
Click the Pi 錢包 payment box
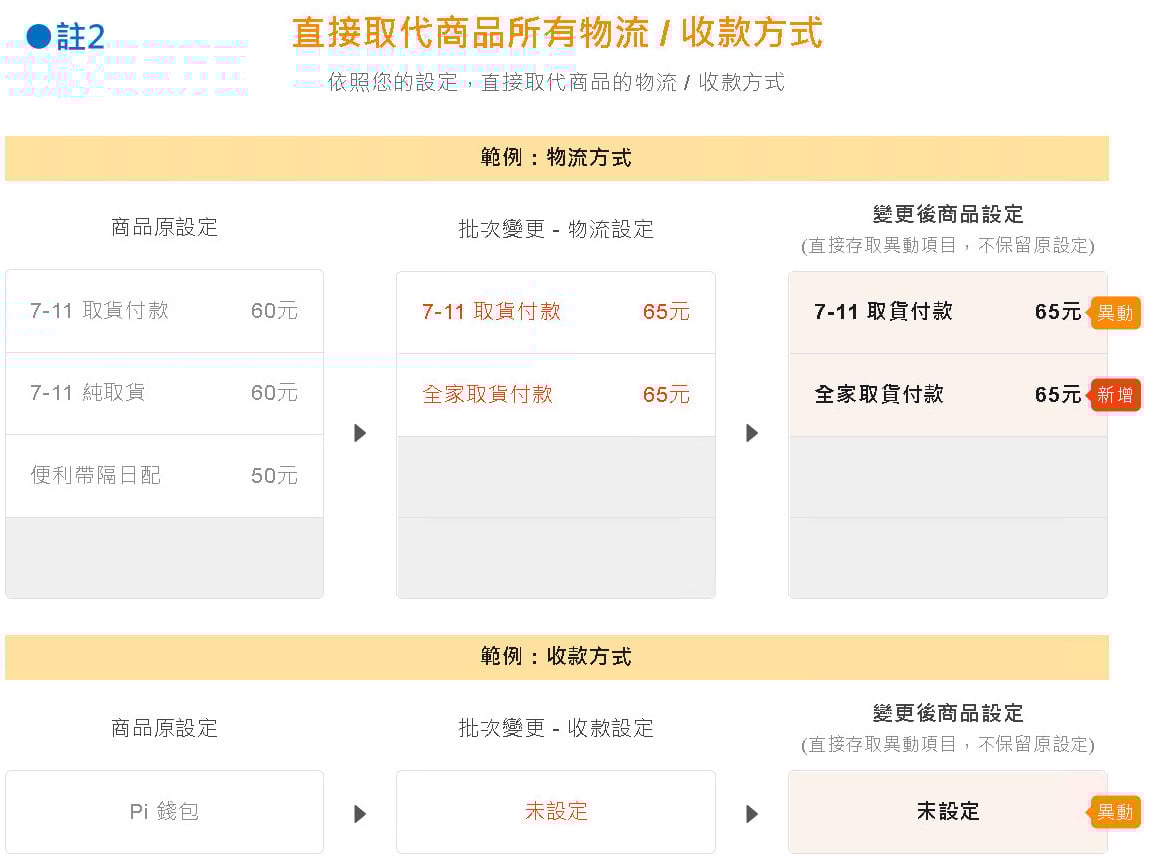pyautogui.click(x=164, y=811)
